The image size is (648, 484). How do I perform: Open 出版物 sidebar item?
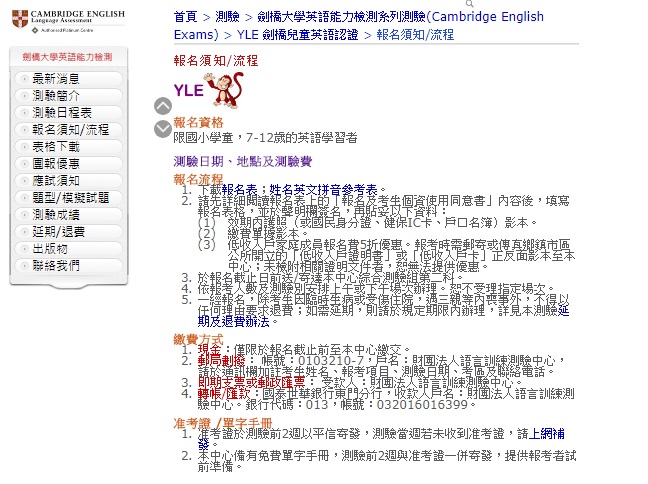click(69, 248)
